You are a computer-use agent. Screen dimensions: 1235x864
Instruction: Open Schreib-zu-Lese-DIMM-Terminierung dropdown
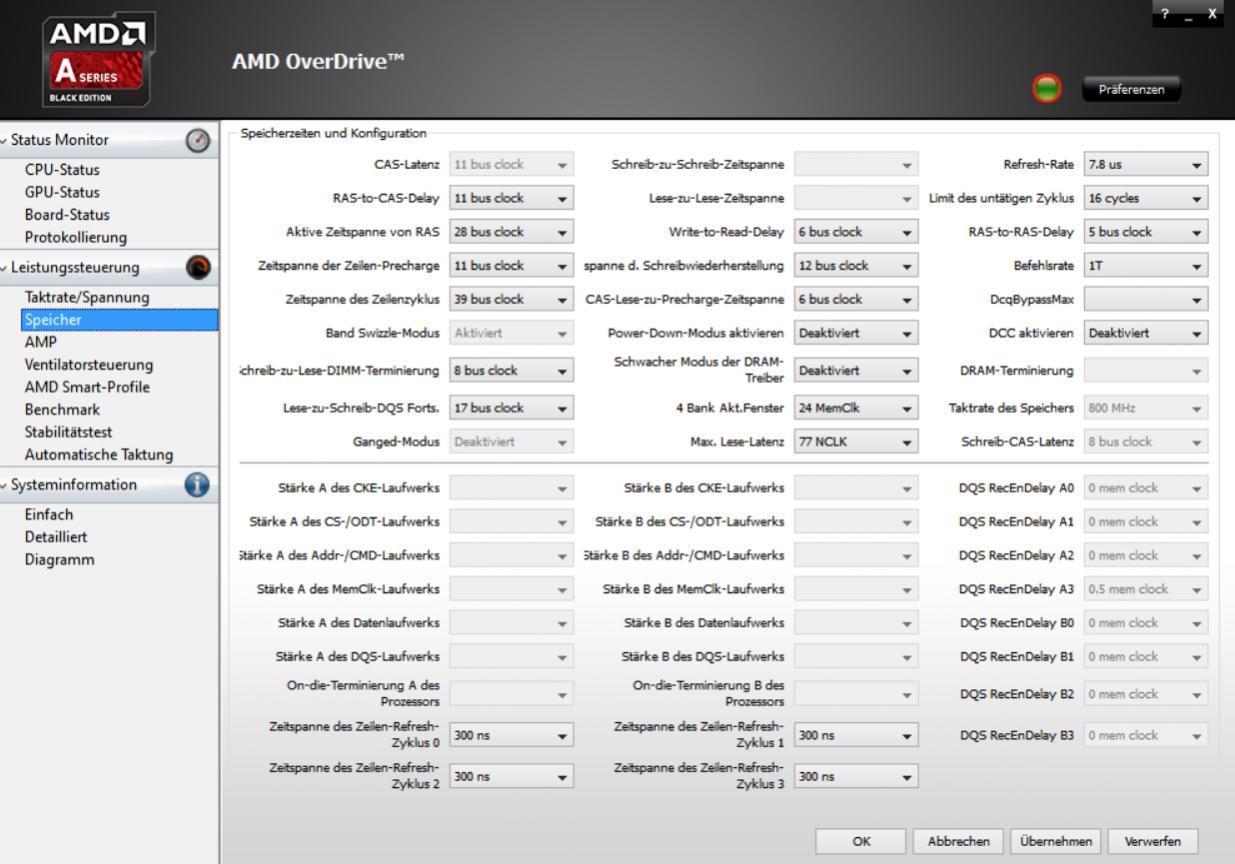coord(512,370)
